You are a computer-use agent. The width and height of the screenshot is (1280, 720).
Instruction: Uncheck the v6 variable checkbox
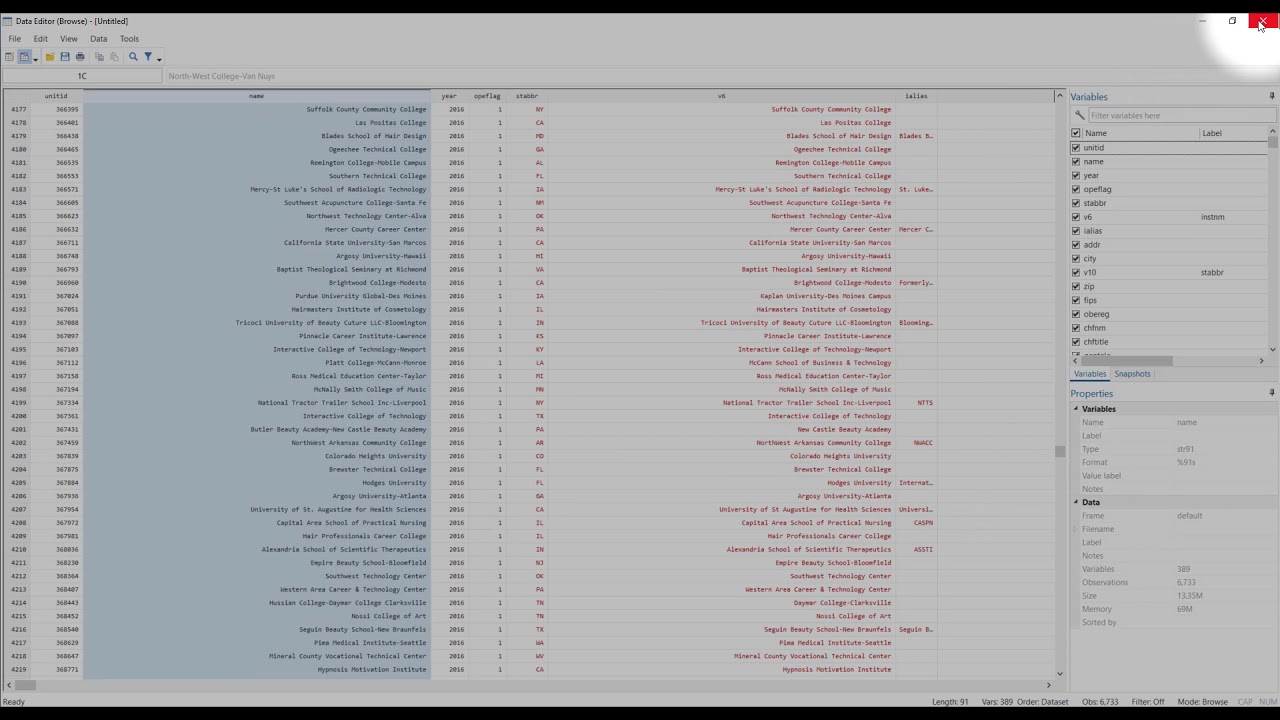point(1076,217)
